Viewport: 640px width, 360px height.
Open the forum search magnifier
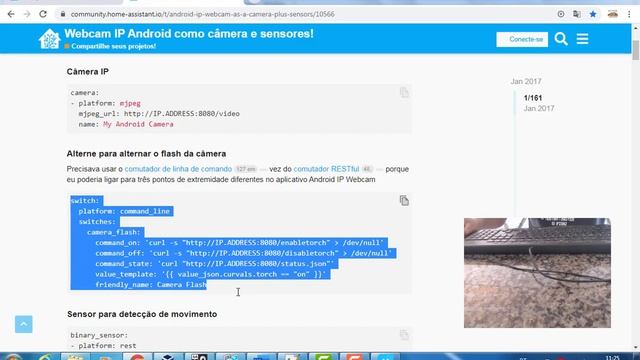(x=561, y=39)
